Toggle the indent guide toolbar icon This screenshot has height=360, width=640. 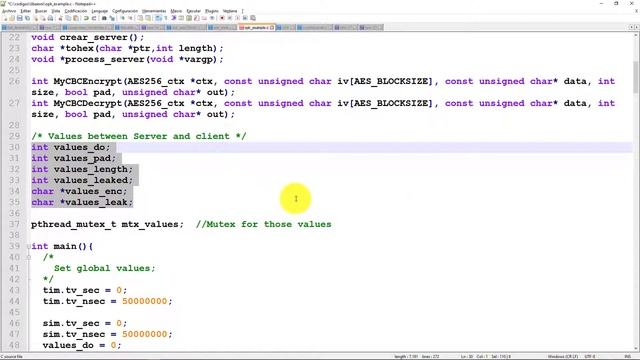pos(174,18)
